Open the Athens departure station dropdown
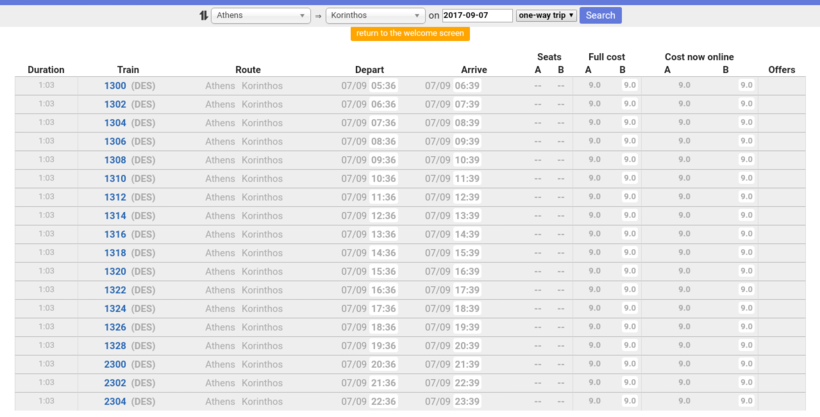Viewport: 820px width, 417px height. pos(261,16)
